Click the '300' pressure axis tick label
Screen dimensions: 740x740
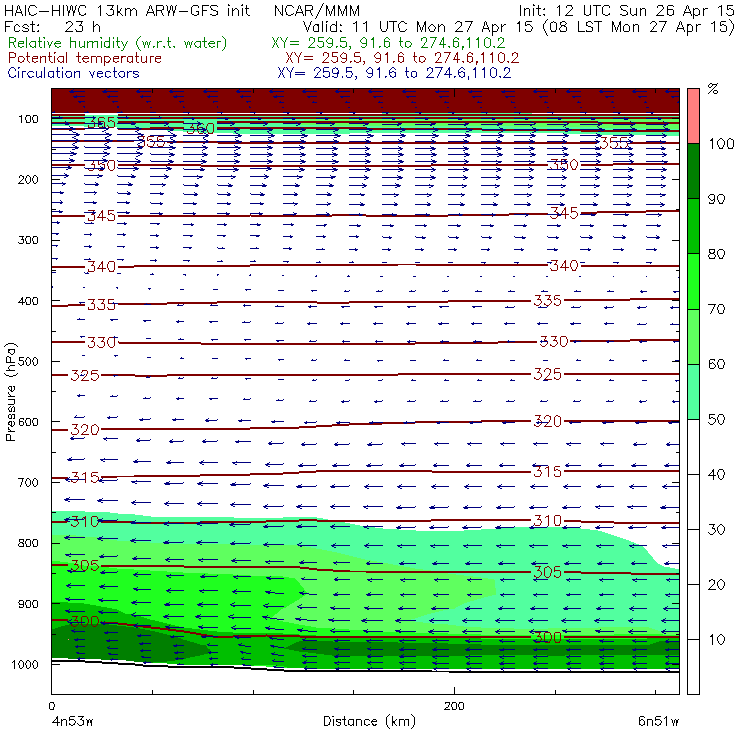coord(28,240)
